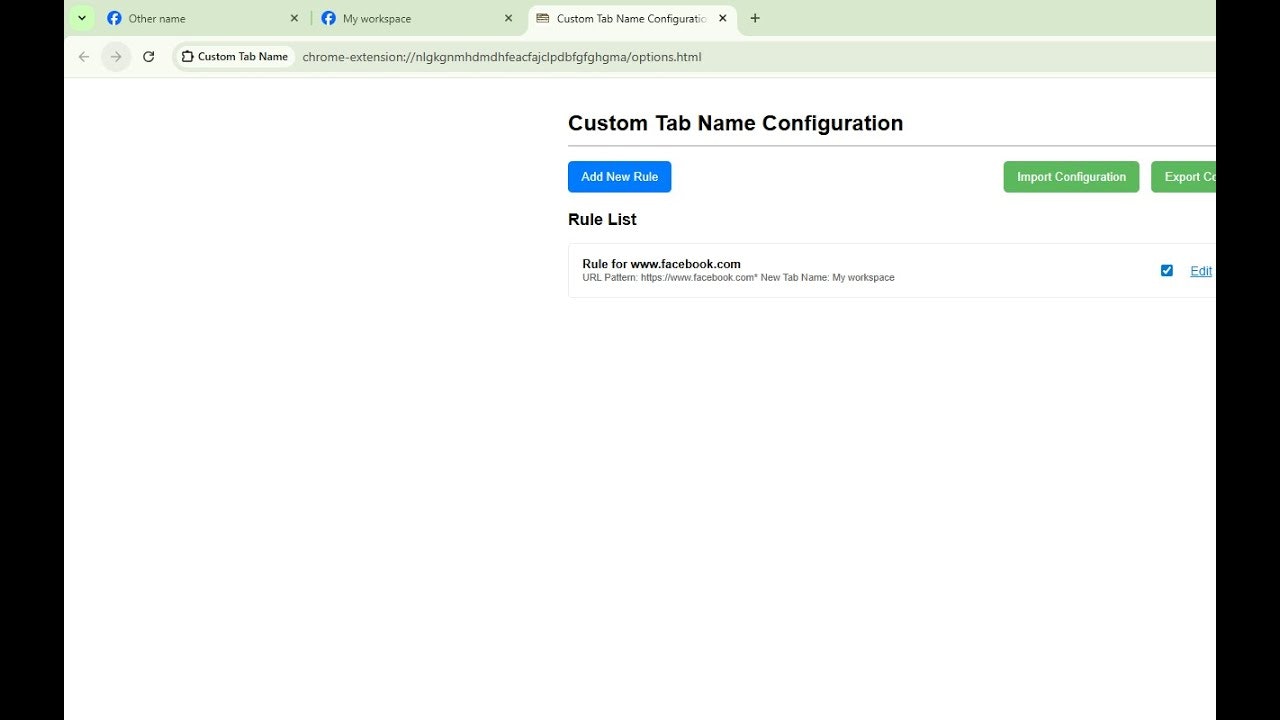This screenshot has width=1280, height=720.
Task: Click the Custom Tab Name extension badge in the address bar
Action: (x=234, y=57)
